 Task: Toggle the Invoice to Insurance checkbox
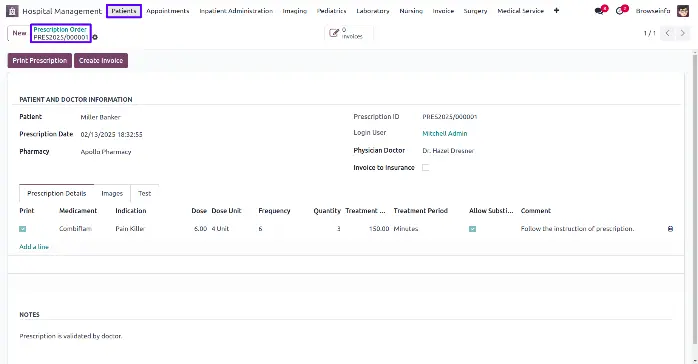426,168
